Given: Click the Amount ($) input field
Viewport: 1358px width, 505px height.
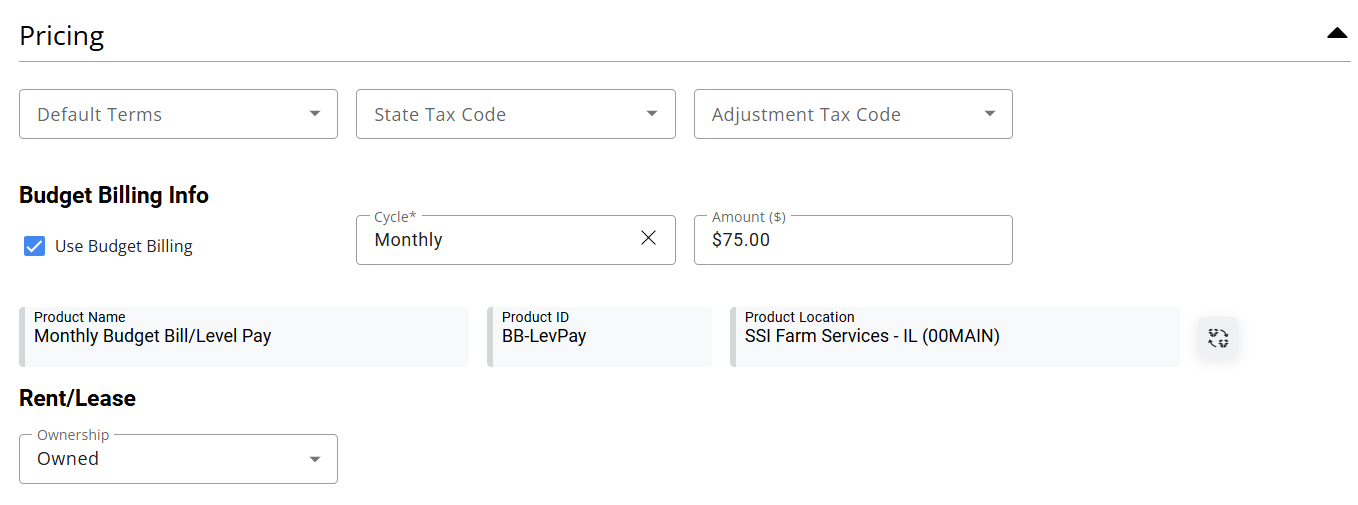Looking at the screenshot, I should click(x=852, y=240).
